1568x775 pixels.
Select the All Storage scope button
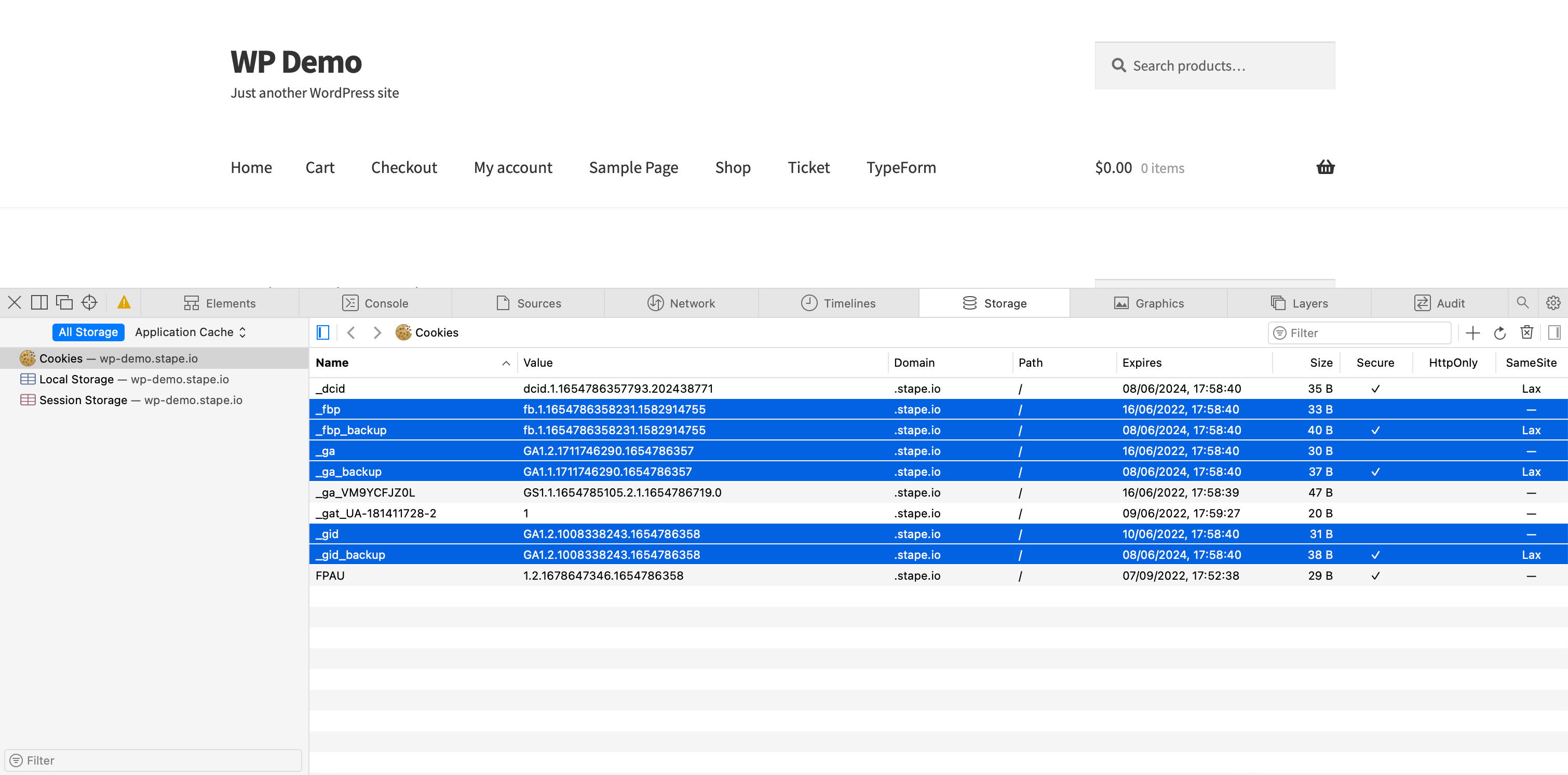[x=88, y=332]
